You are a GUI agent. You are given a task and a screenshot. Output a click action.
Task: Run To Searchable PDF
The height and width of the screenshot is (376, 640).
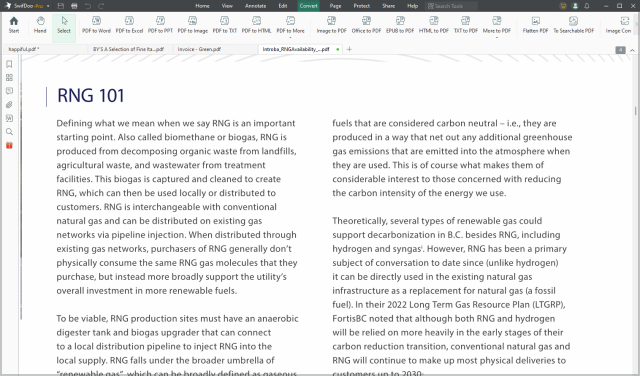point(573,25)
